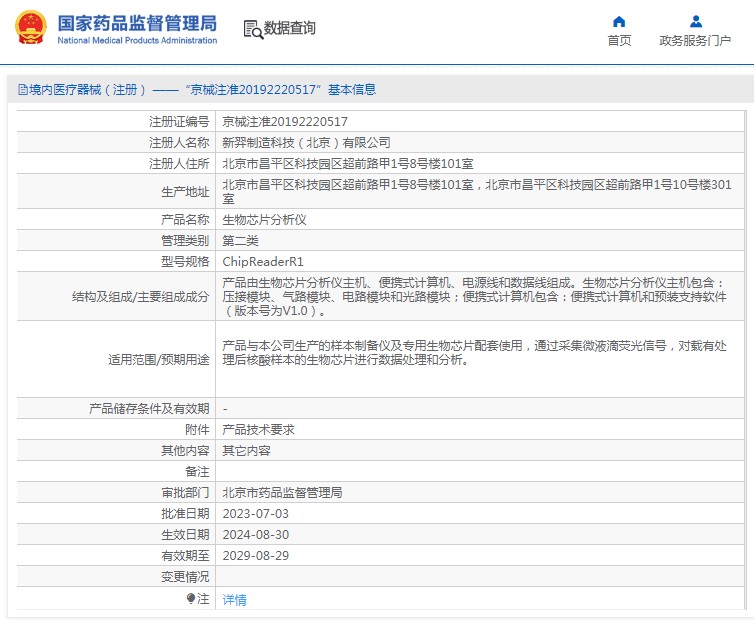Screen dimensions: 754x620
Task: Open the 详情 link in the last row
Action: pos(234,600)
